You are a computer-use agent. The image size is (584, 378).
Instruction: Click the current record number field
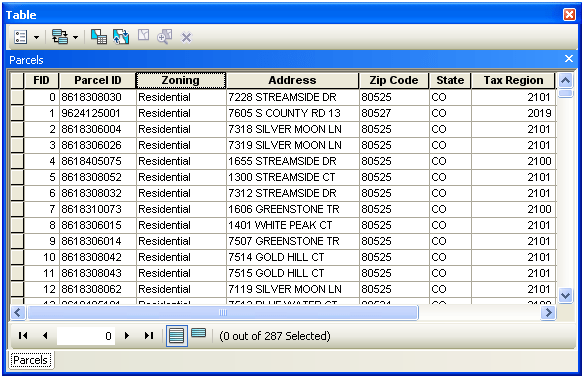pos(86,336)
